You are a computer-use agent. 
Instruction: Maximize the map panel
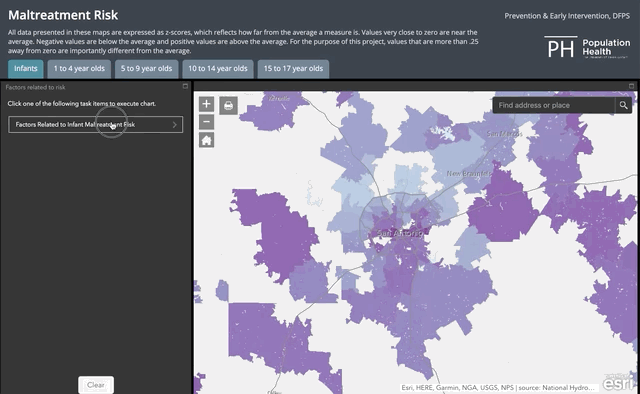point(631,86)
